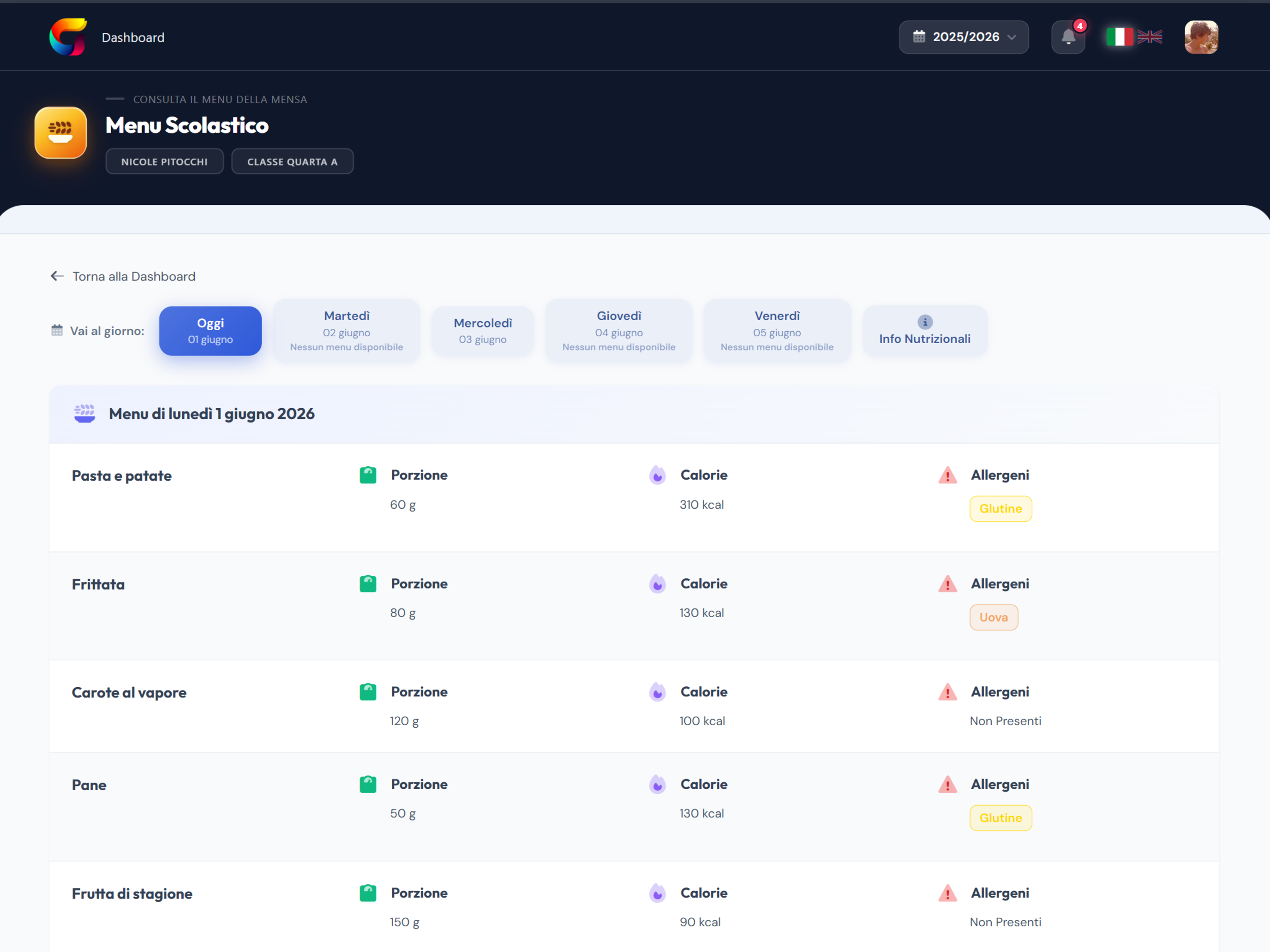Click the back arrow icon

click(57, 276)
